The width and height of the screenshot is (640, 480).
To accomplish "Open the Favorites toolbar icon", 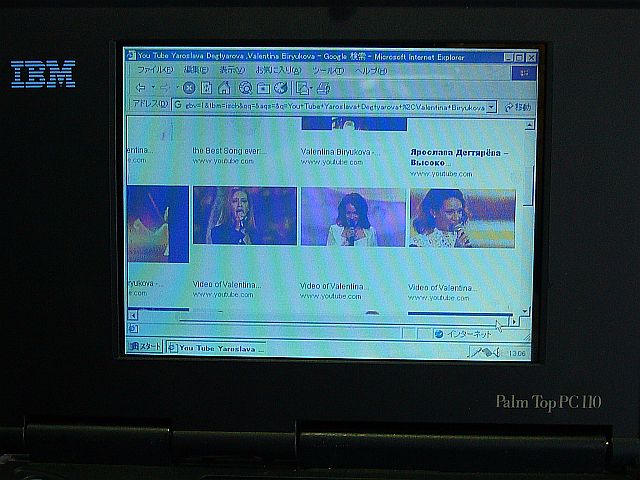I will pos(262,88).
